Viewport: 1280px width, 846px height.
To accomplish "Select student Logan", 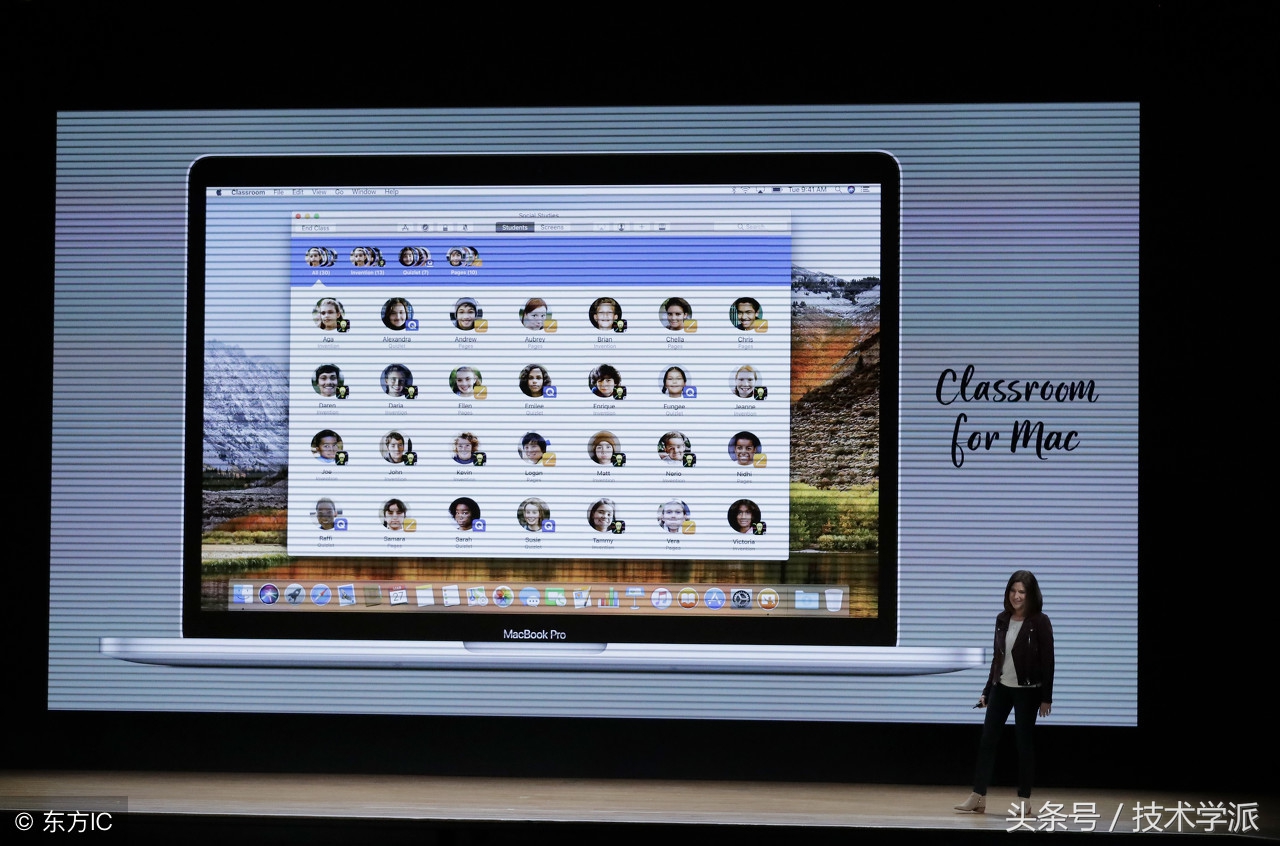I will click(534, 454).
